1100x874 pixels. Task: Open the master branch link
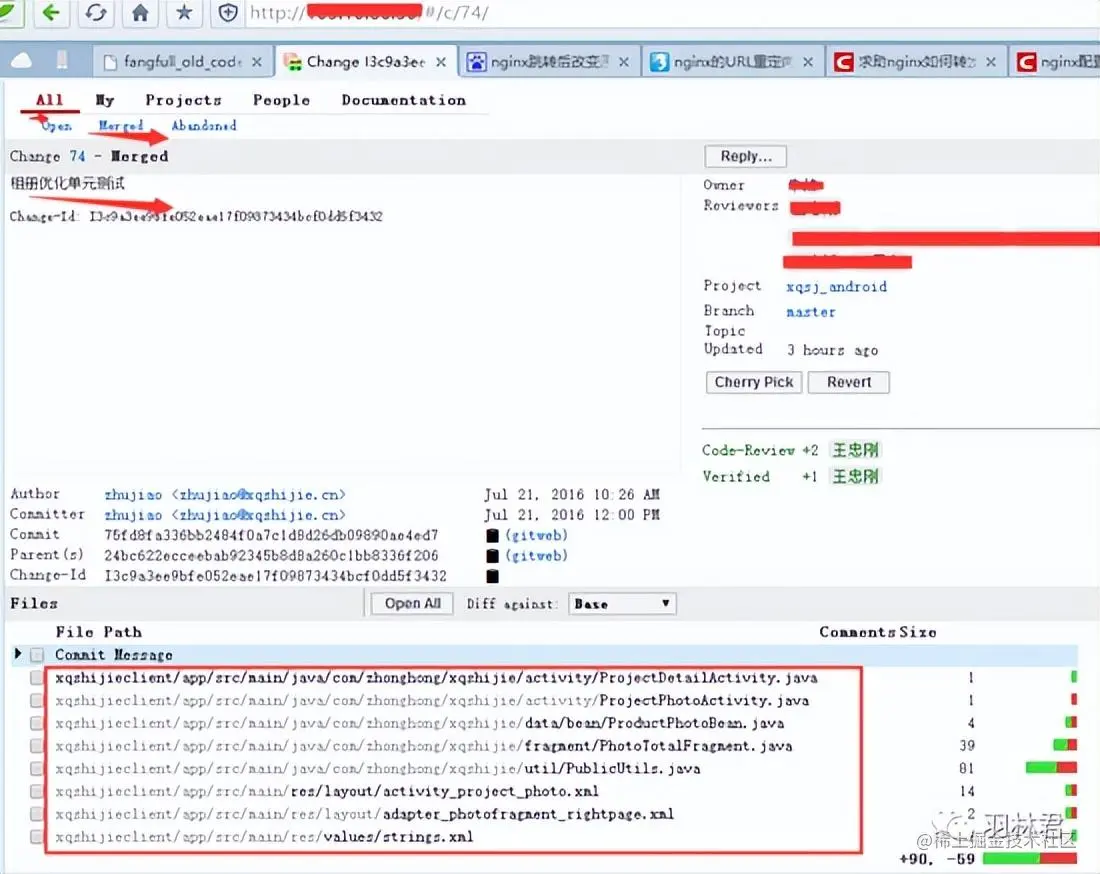coord(810,311)
